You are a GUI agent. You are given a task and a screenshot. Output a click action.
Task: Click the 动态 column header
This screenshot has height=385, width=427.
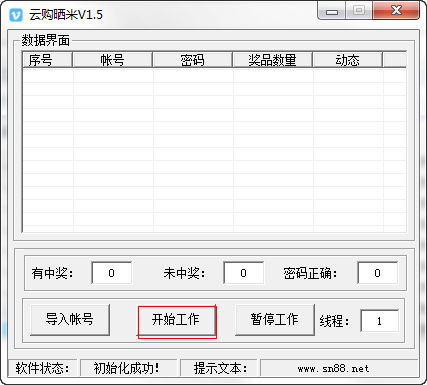click(x=347, y=60)
